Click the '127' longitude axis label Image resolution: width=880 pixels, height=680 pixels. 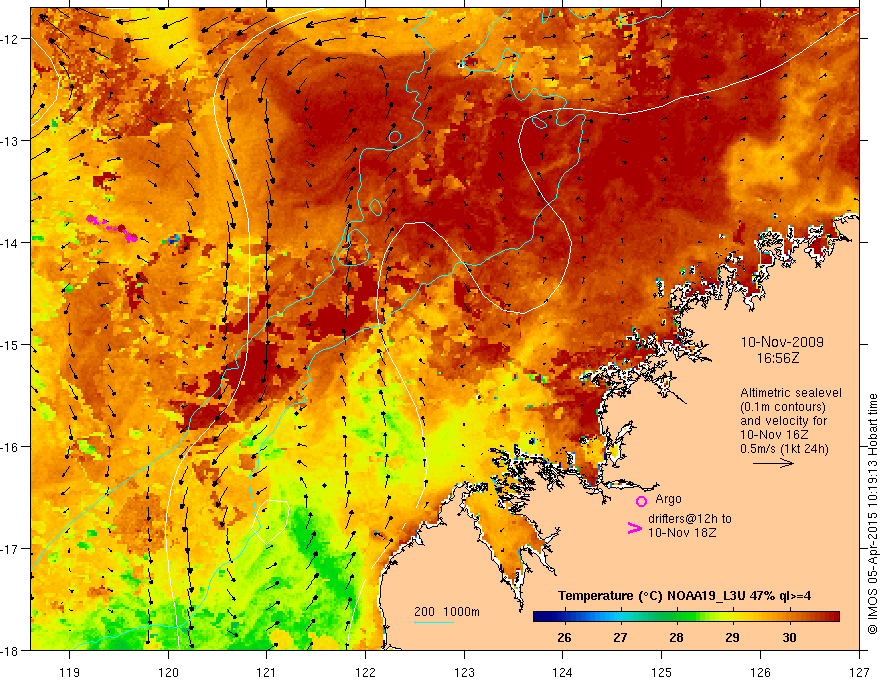pyautogui.click(x=859, y=672)
